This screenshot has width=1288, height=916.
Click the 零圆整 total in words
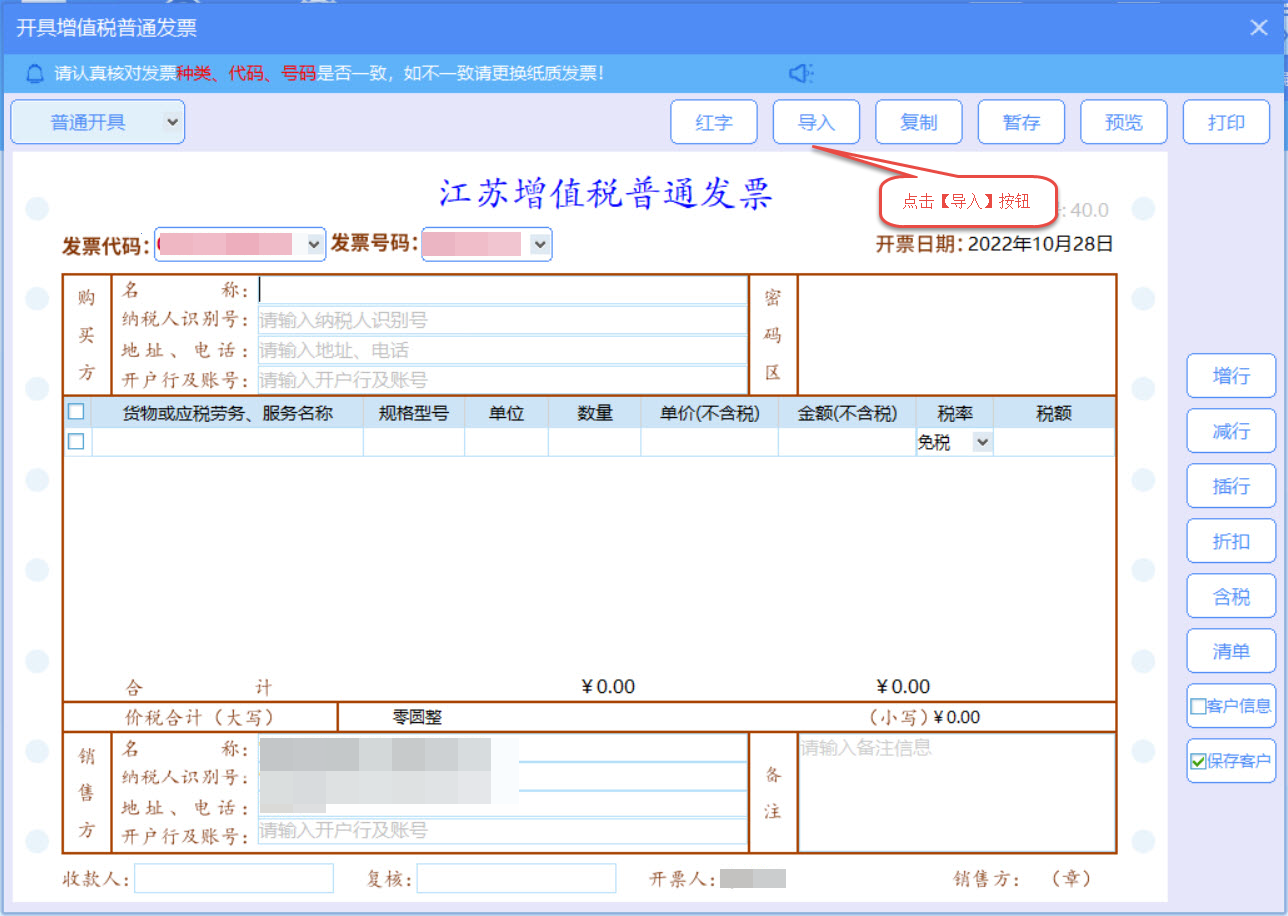(x=418, y=717)
